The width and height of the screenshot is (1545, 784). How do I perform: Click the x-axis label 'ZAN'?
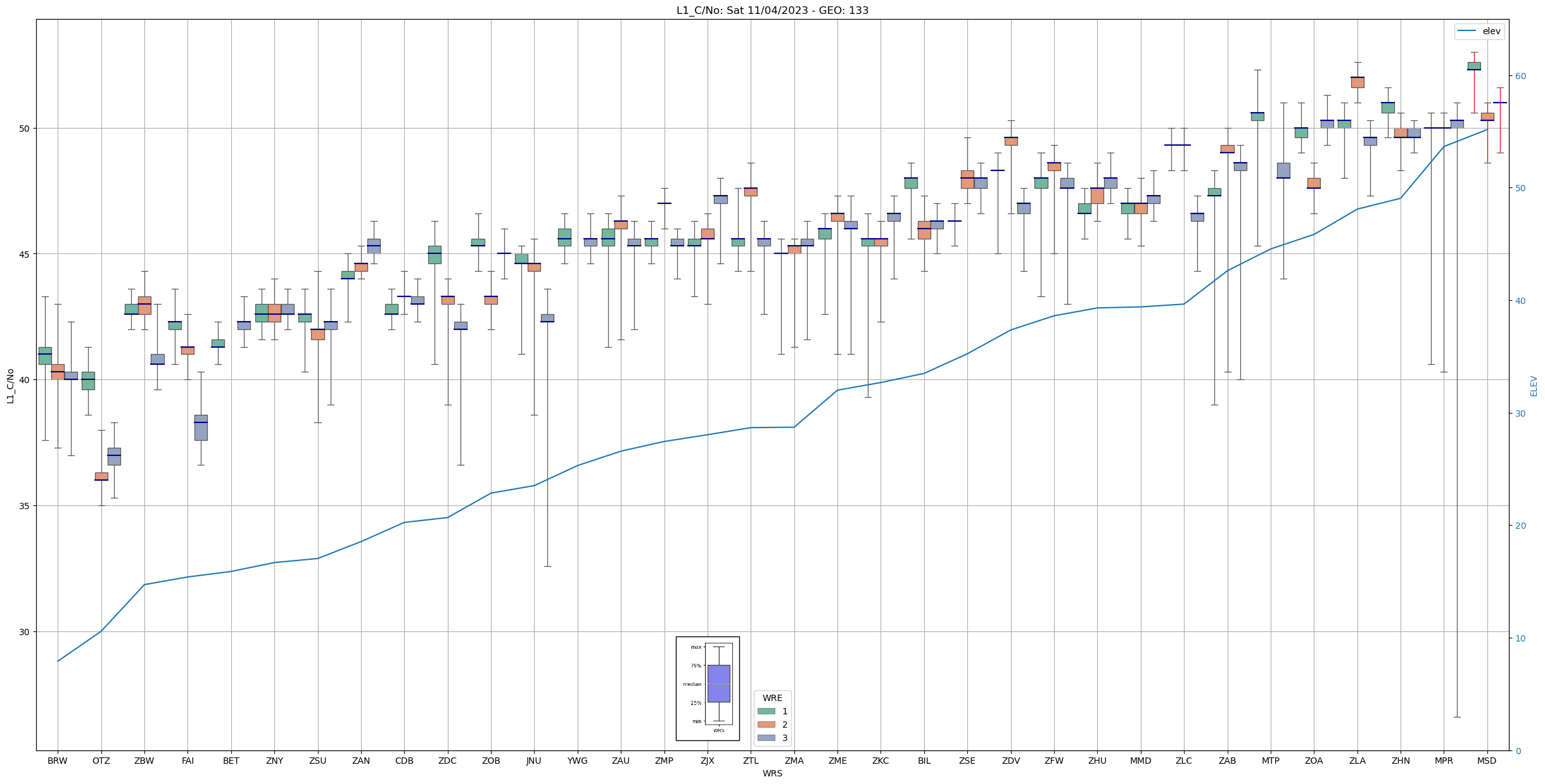pos(361,761)
